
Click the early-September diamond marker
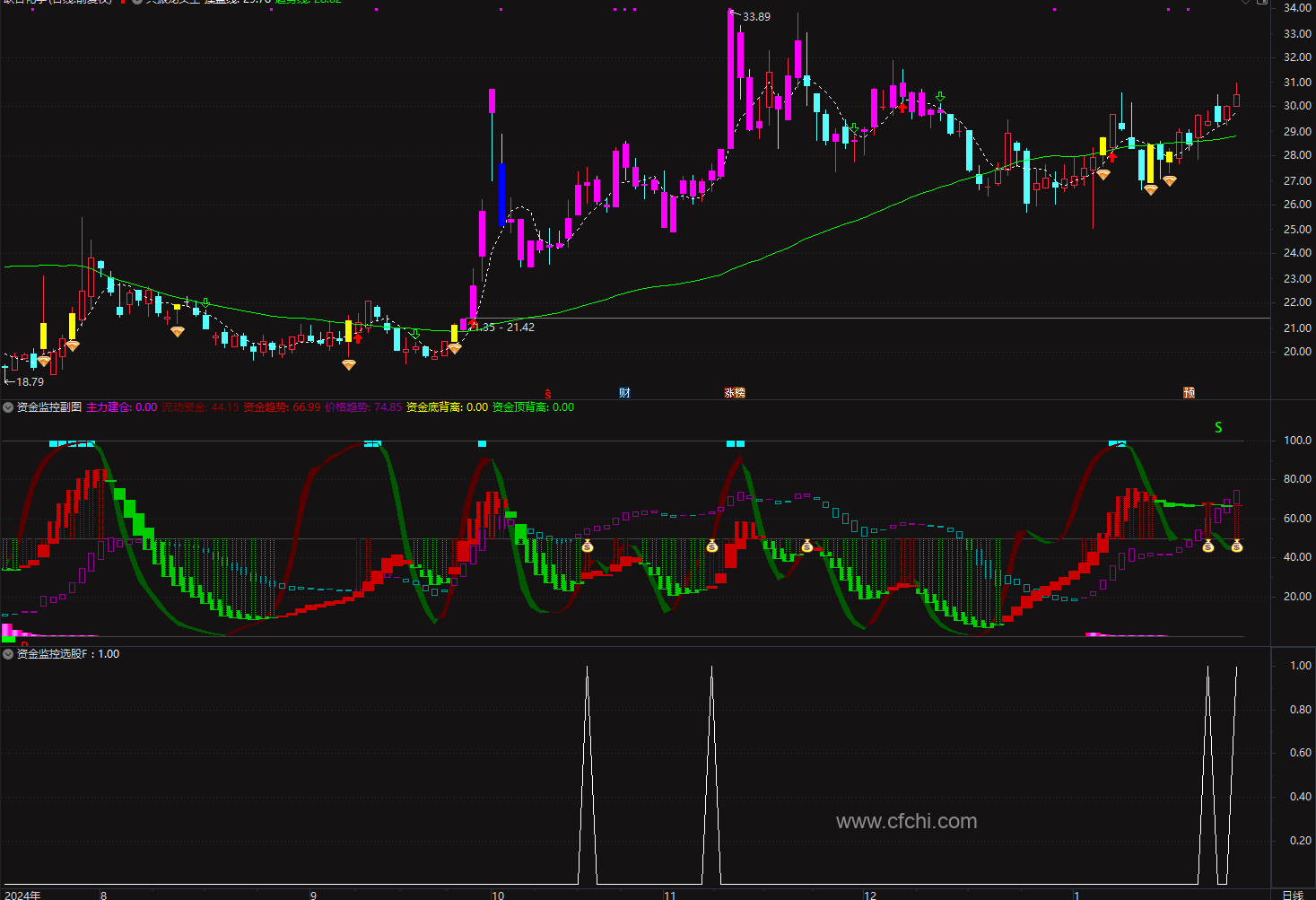349,364
